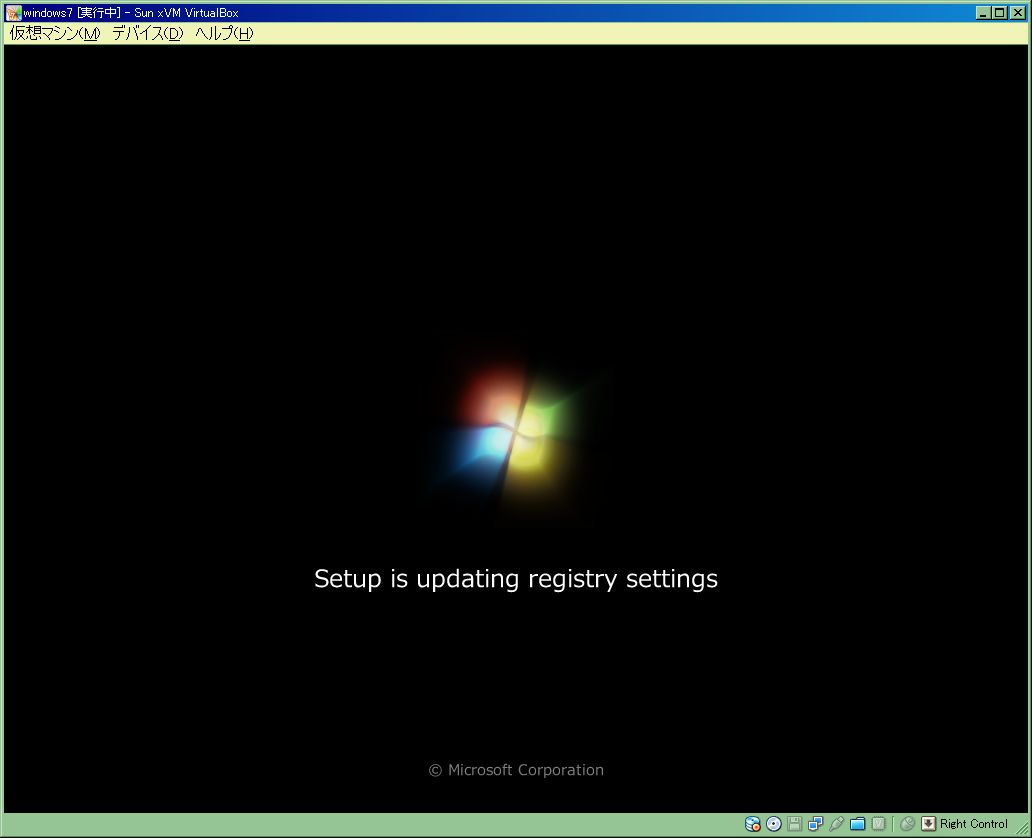Minimize the VirtualBox window
Image resolution: width=1032 pixels, height=838 pixels.
pos(983,13)
